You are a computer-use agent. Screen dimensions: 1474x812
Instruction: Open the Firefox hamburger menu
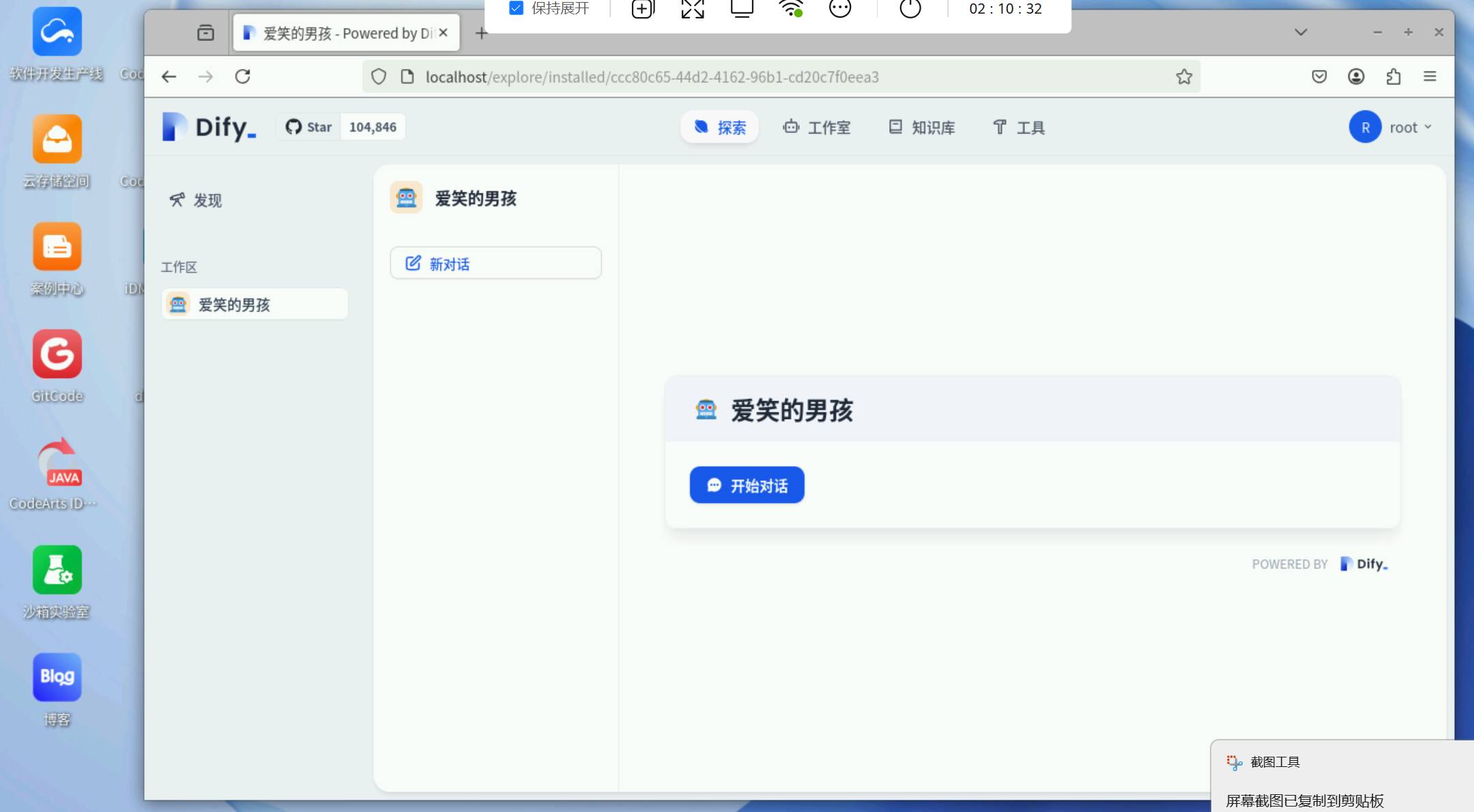(x=1430, y=76)
